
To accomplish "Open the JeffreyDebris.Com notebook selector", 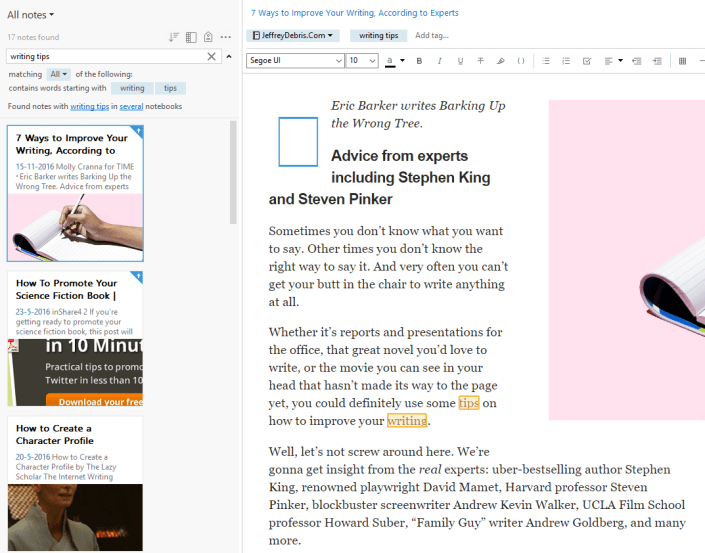I will [x=293, y=36].
